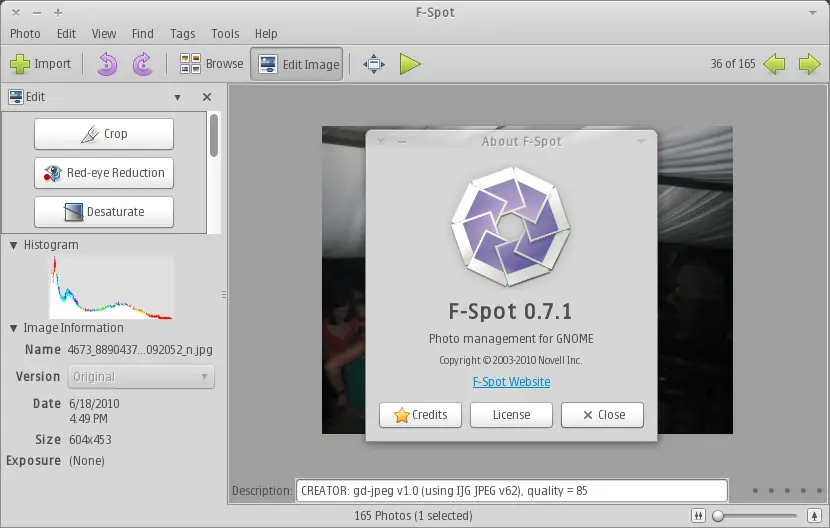830x528 pixels.
Task: Click the Description text field
Action: 511,491
